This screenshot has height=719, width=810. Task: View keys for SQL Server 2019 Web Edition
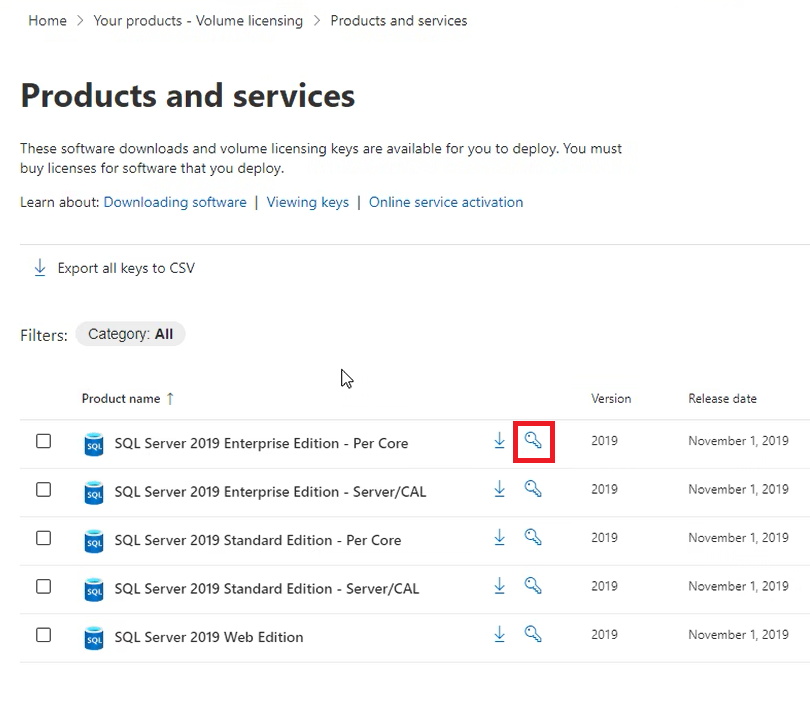(x=533, y=634)
